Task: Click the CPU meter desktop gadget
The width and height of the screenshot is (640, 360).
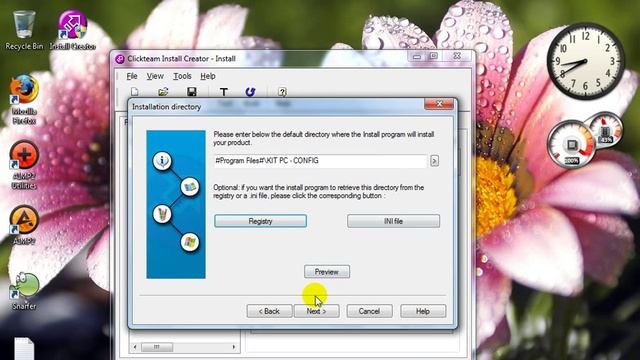Action: coord(572,144)
